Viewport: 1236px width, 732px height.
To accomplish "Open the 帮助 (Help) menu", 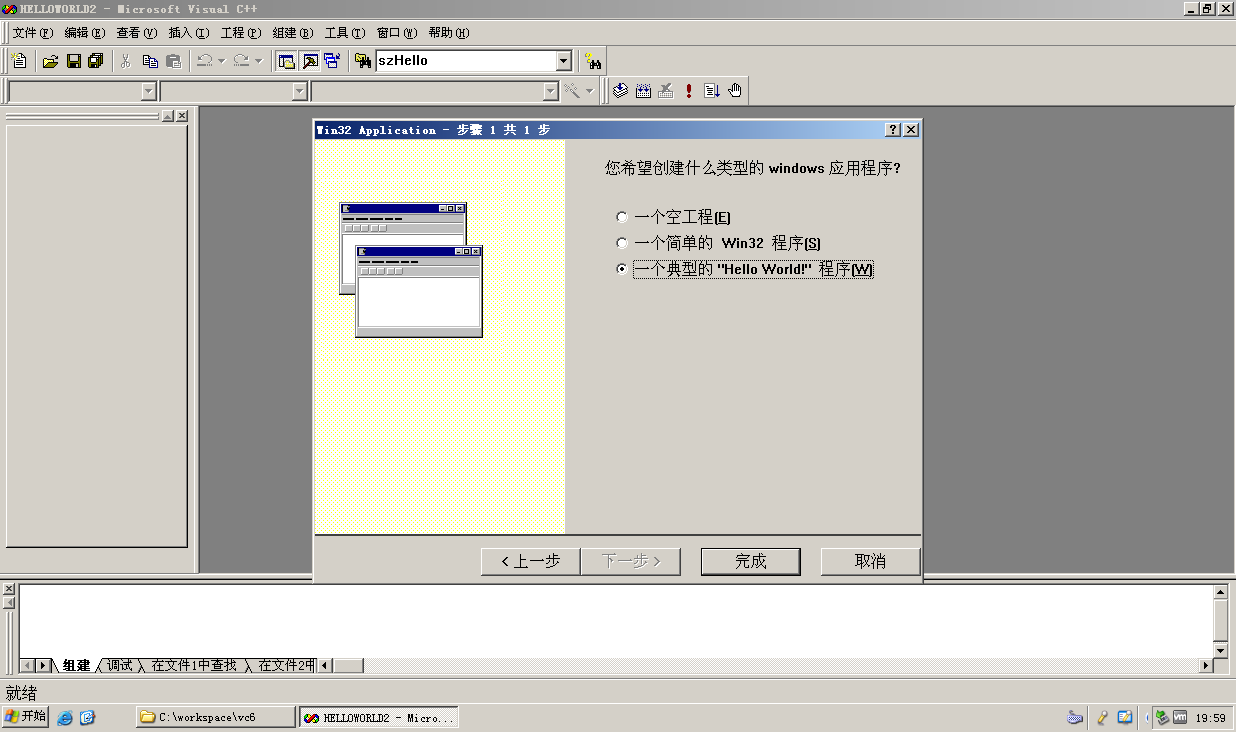I will pos(449,33).
